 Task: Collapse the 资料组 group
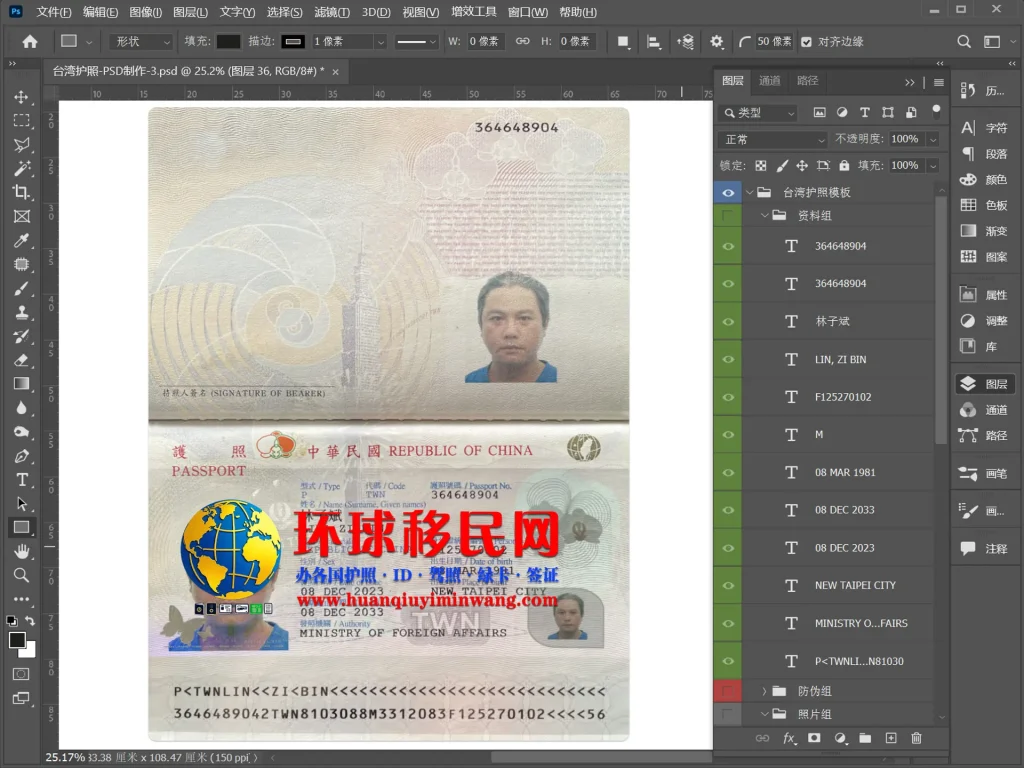click(764, 216)
